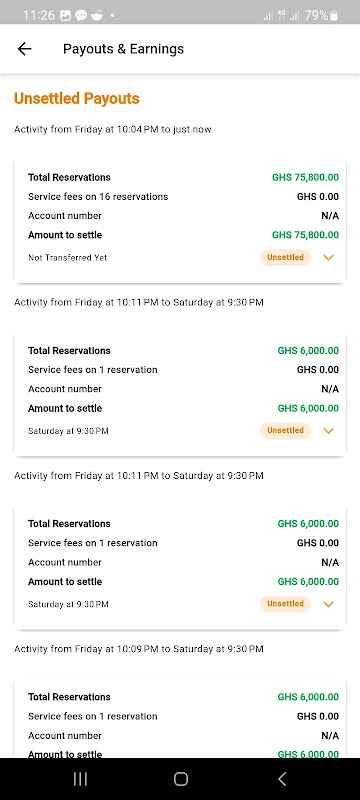Tap the Unsettled Payouts heading

(76, 98)
